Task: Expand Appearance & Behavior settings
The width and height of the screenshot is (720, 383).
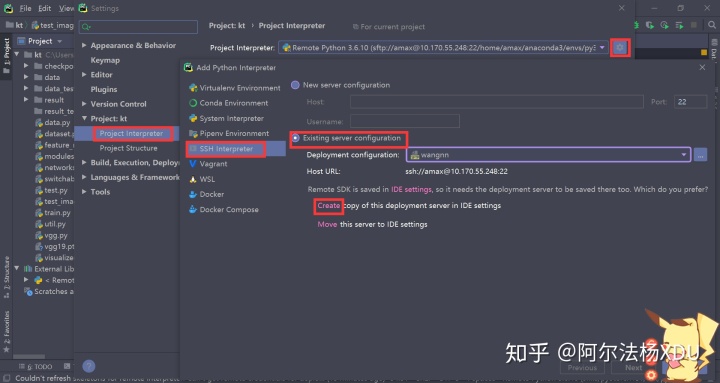Action: point(84,45)
